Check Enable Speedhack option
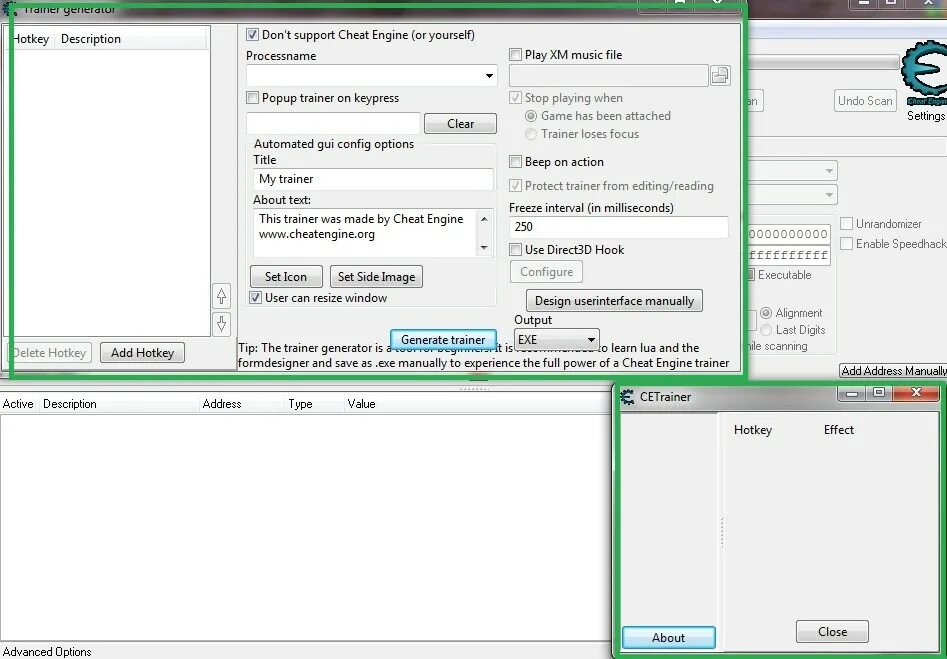The width and height of the screenshot is (947, 659). (x=847, y=243)
